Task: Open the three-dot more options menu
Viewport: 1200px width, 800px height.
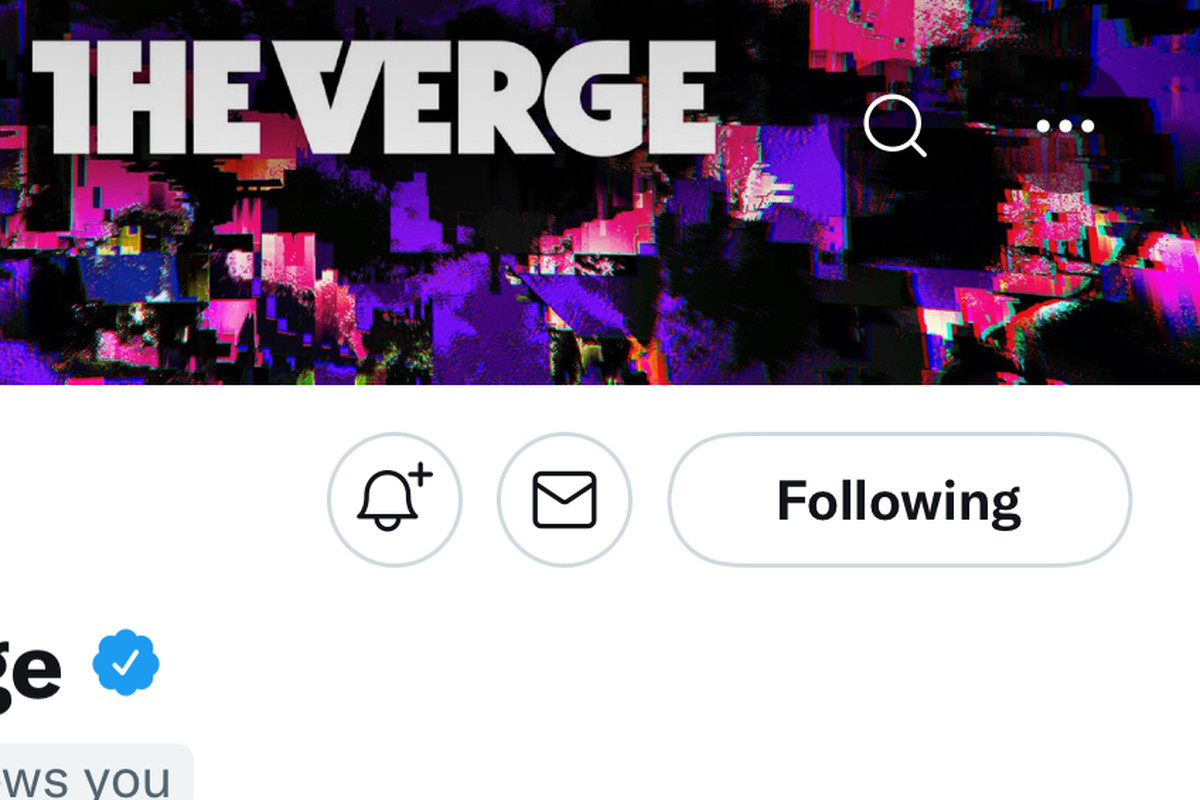Action: click(1065, 126)
